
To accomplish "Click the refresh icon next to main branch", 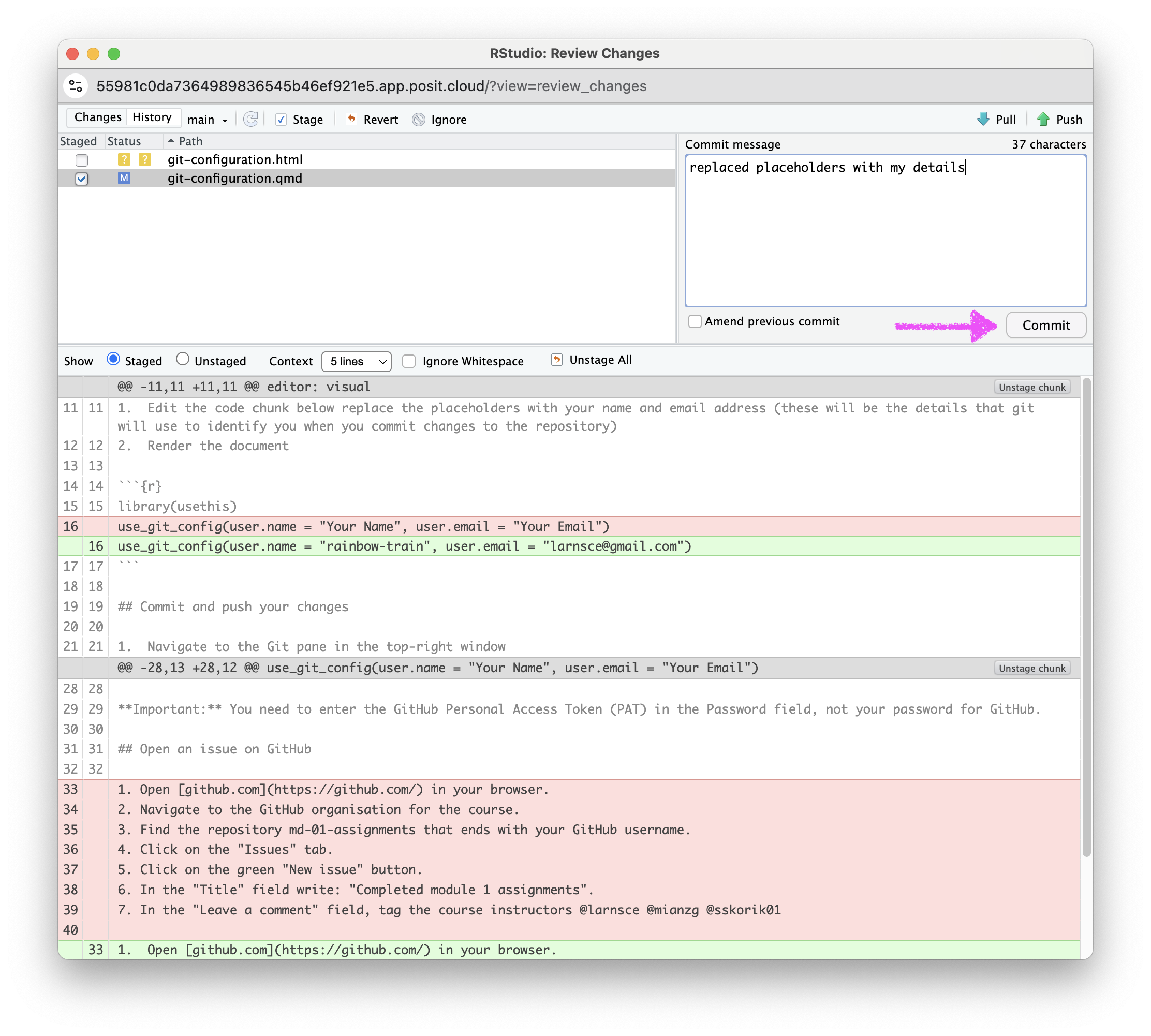I will [250, 119].
